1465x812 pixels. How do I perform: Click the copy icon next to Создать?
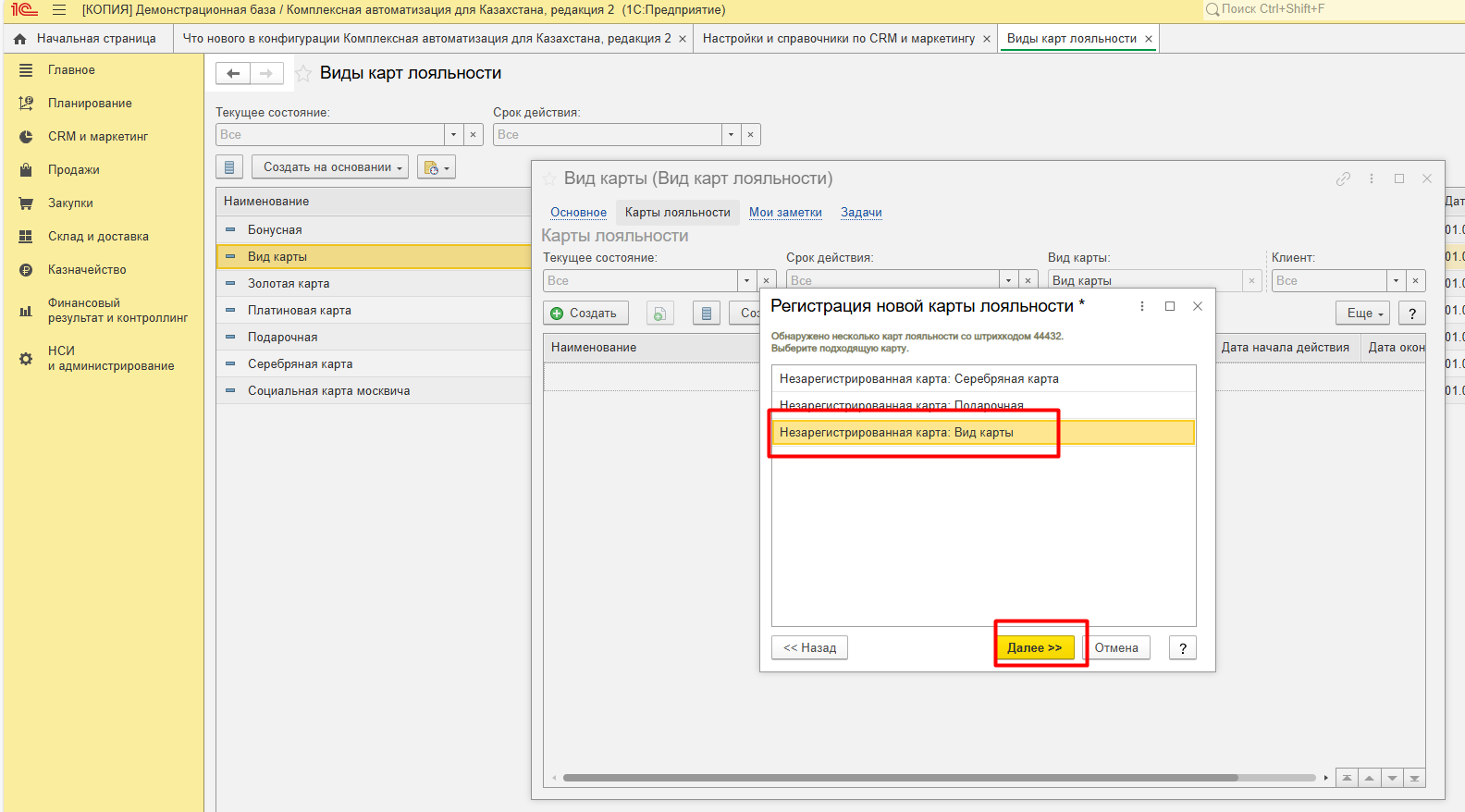pos(659,314)
